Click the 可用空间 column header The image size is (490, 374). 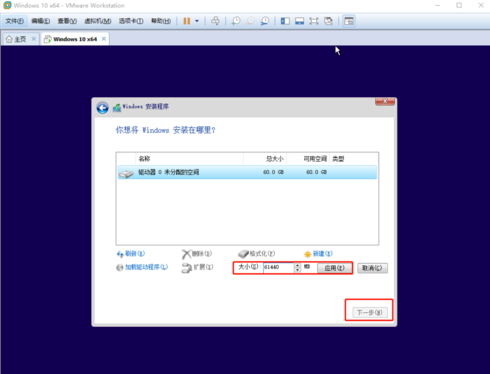[308, 159]
